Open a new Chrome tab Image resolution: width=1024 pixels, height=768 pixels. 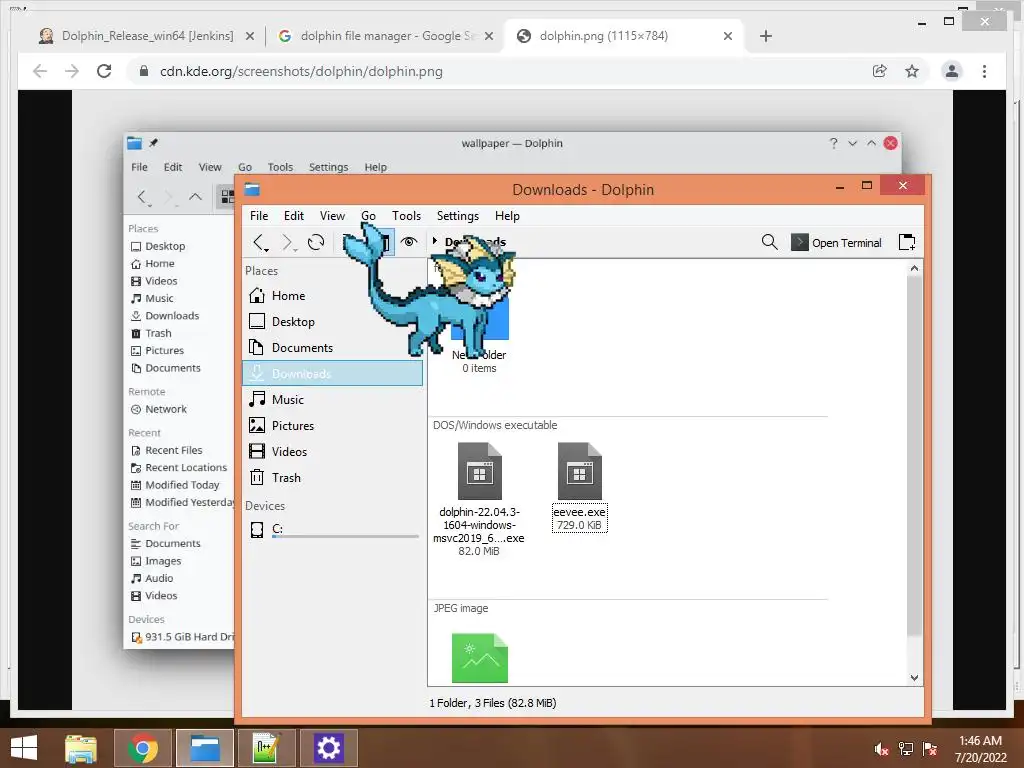(x=766, y=36)
